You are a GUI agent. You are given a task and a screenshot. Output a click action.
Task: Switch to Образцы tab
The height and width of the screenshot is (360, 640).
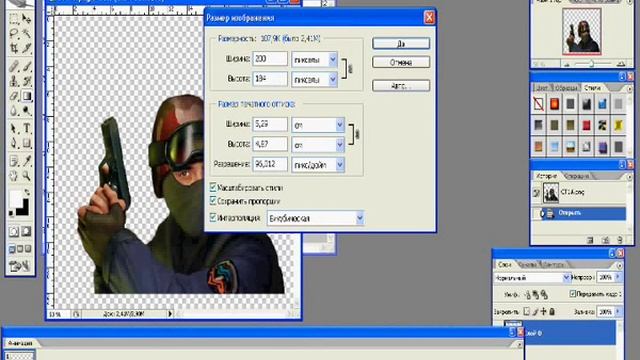pyautogui.click(x=567, y=88)
